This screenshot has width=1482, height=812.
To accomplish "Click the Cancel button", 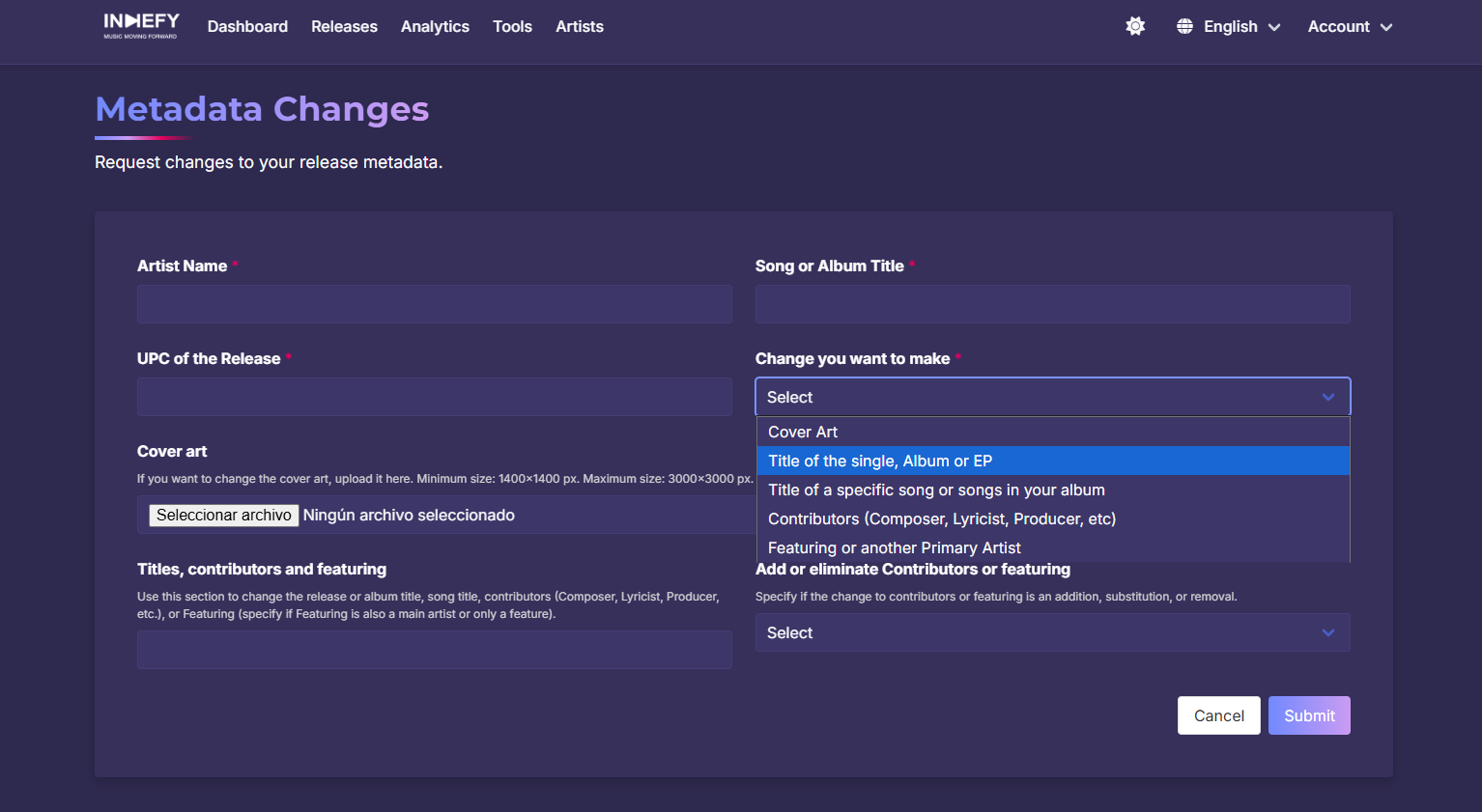I will (x=1218, y=715).
